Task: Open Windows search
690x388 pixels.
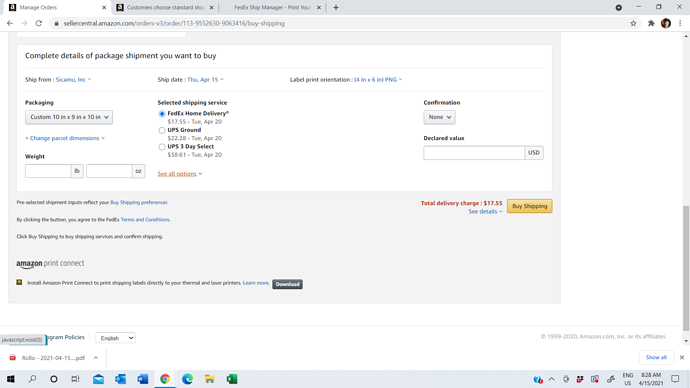Action: click(x=32, y=379)
